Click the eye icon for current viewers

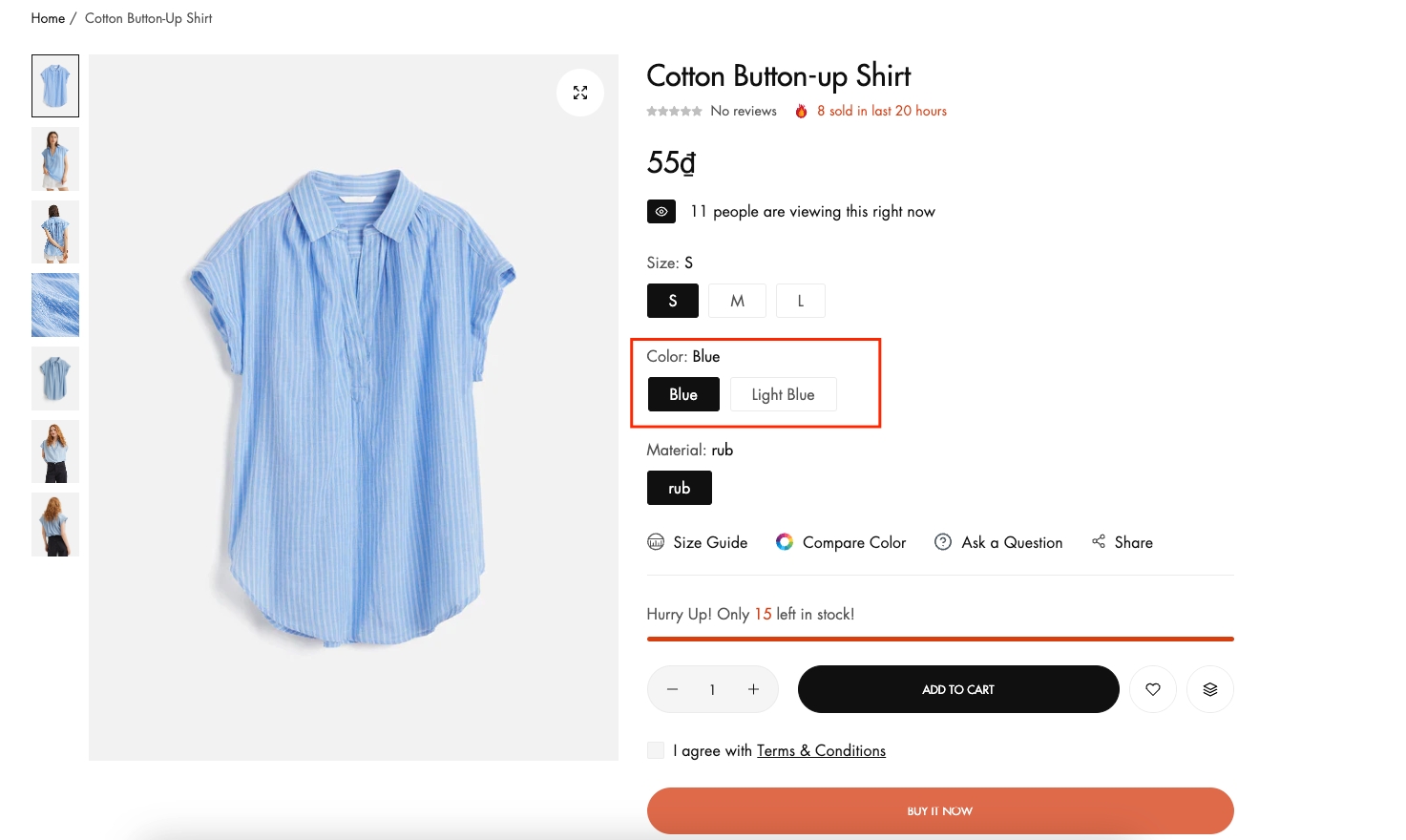(x=661, y=212)
